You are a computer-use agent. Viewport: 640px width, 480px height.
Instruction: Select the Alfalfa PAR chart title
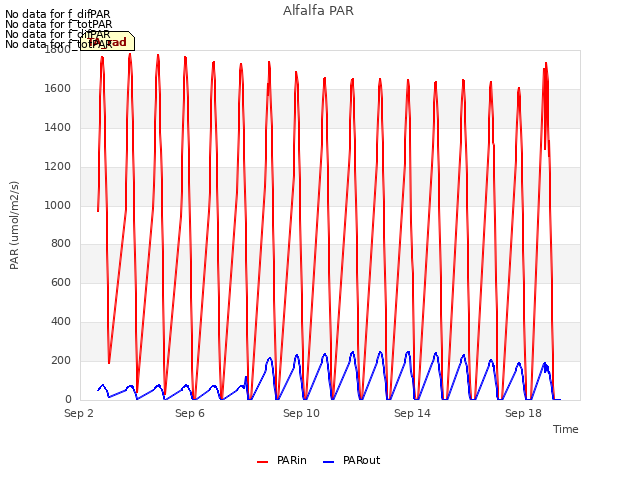[x=318, y=11]
